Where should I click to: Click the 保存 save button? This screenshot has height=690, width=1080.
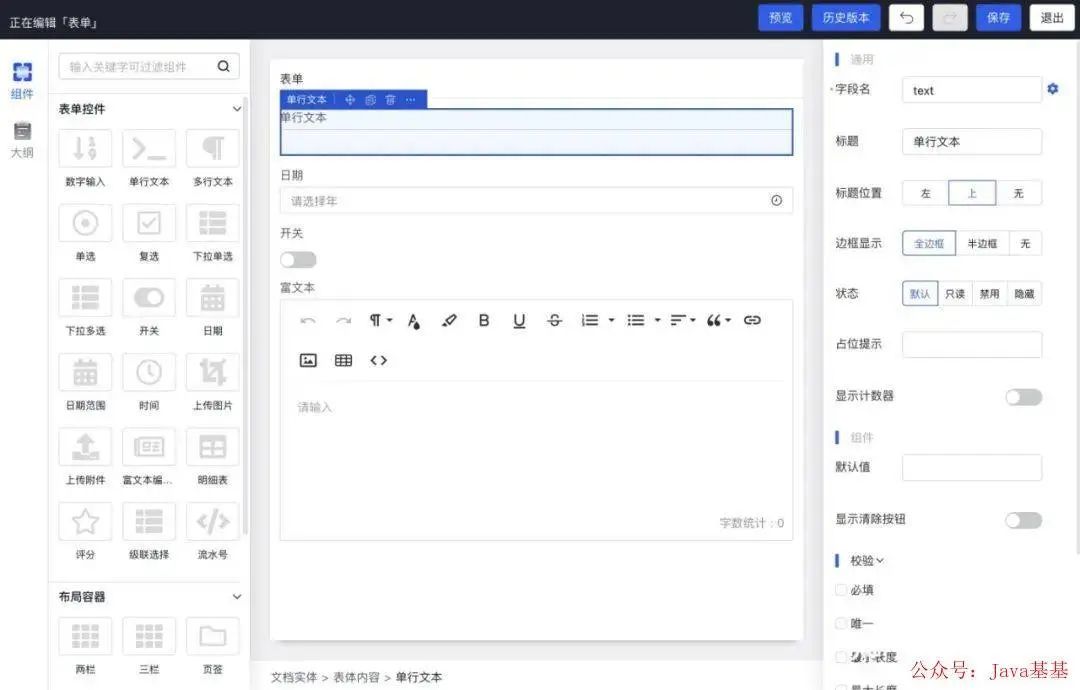click(x=998, y=18)
